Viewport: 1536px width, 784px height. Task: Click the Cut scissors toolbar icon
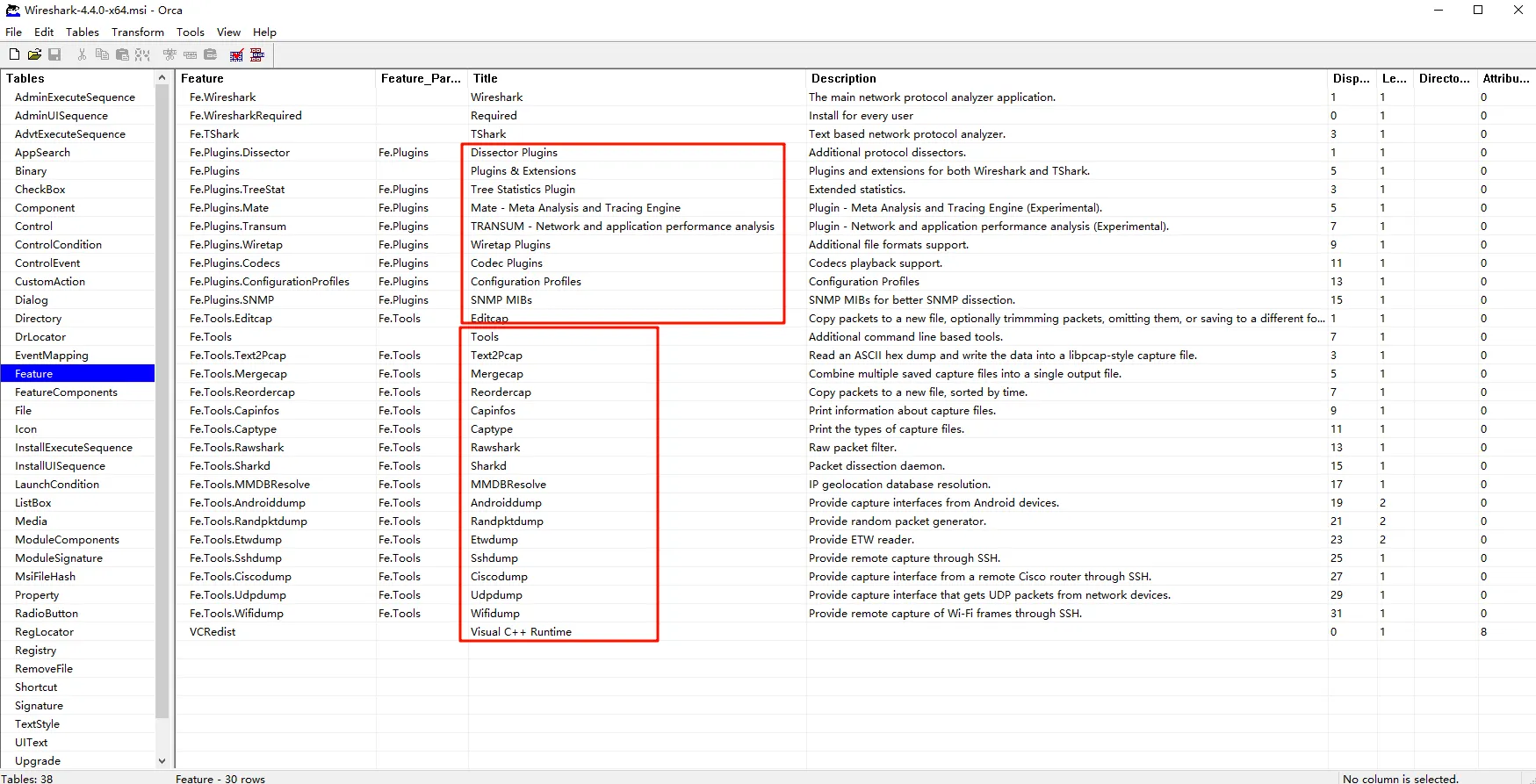click(x=82, y=54)
